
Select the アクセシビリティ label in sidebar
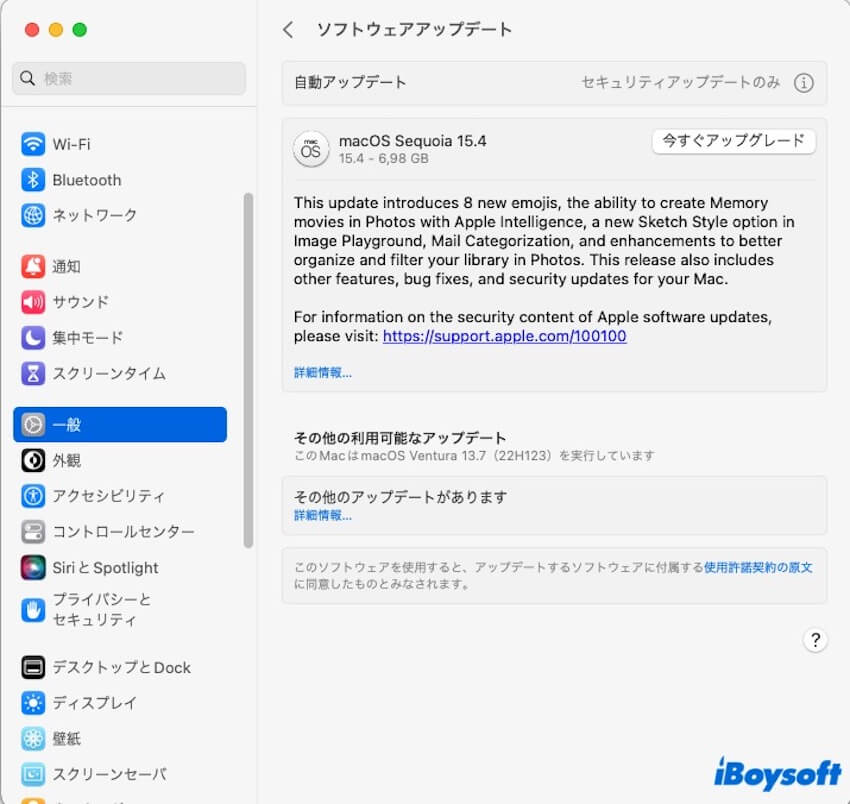[x=108, y=496]
